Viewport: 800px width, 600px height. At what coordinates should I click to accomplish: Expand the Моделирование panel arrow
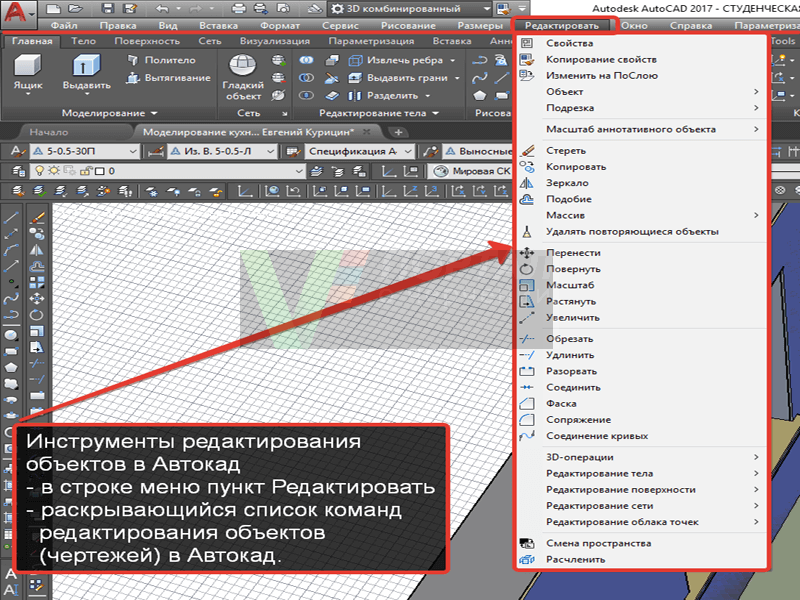pos(154,113)
